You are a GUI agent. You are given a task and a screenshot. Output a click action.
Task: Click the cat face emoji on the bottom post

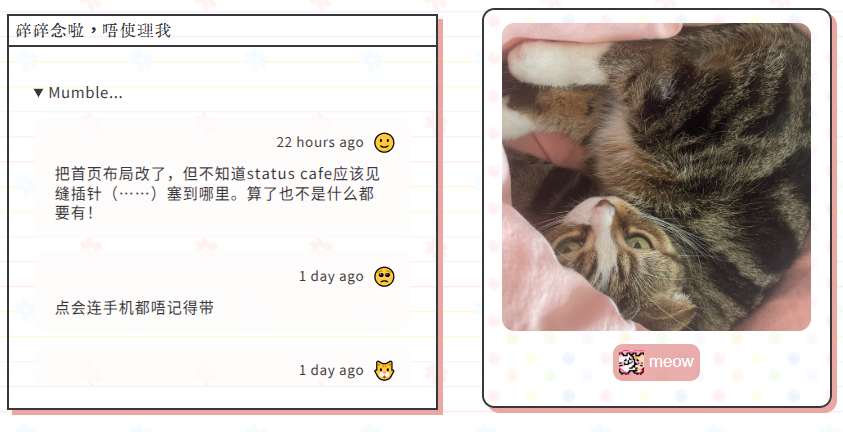(x=384, y=371)
